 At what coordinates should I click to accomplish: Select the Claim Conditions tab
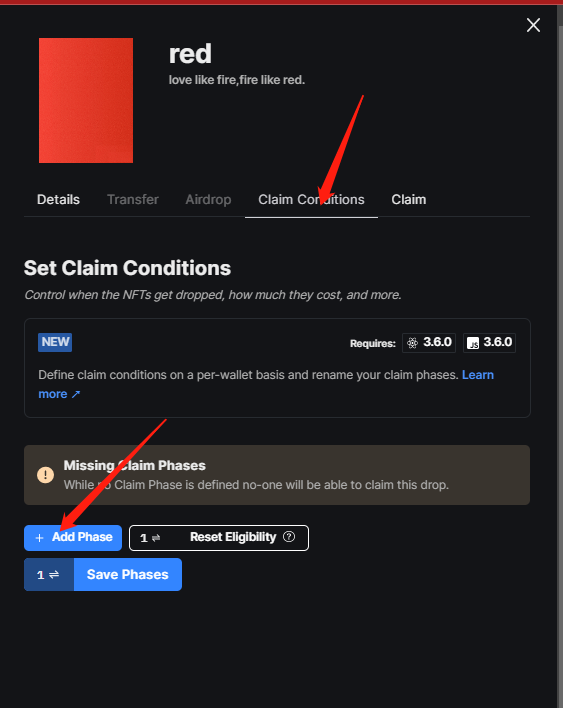(x=311, y=200)
